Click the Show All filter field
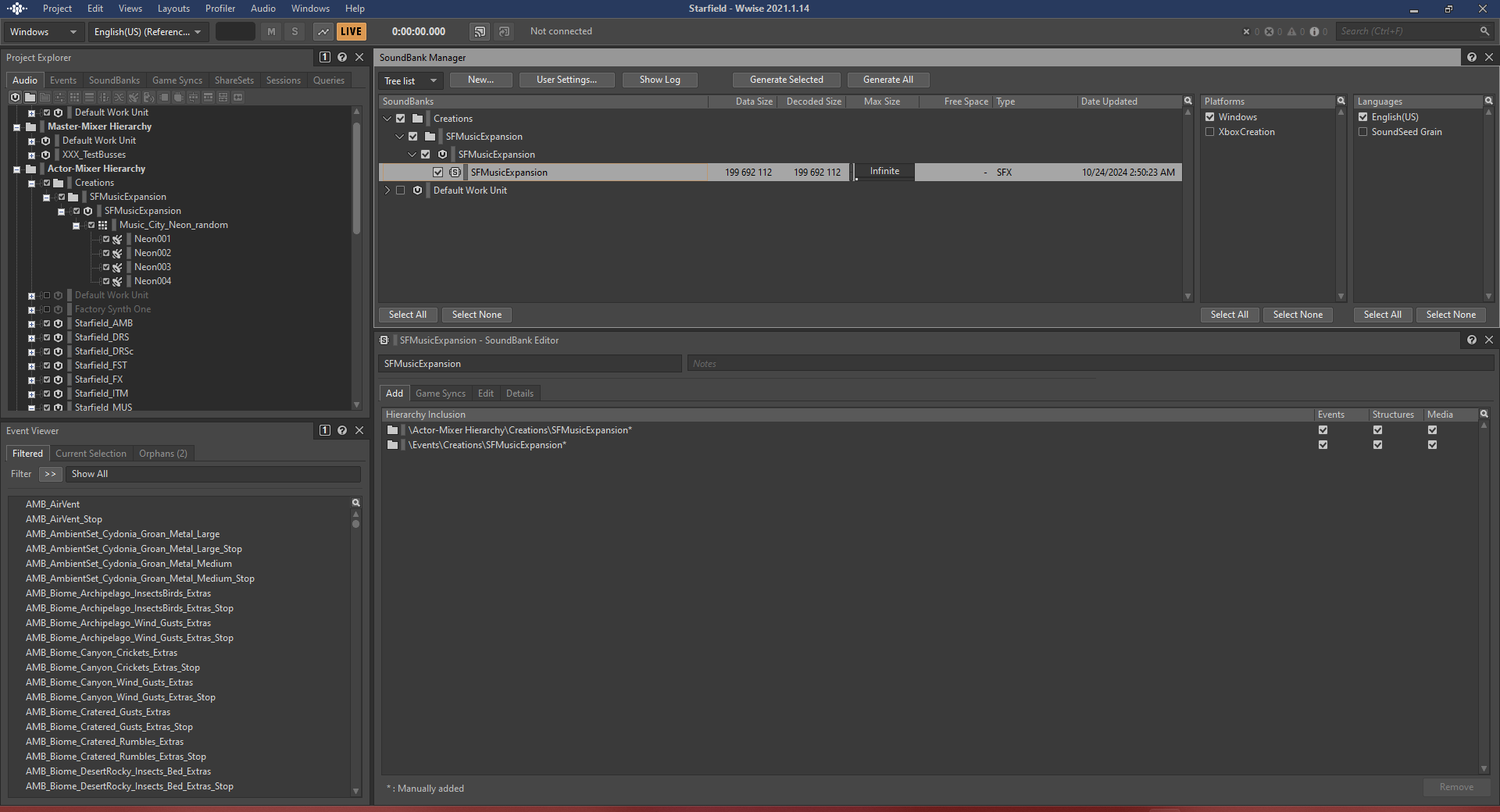 [x=213, y=474]
